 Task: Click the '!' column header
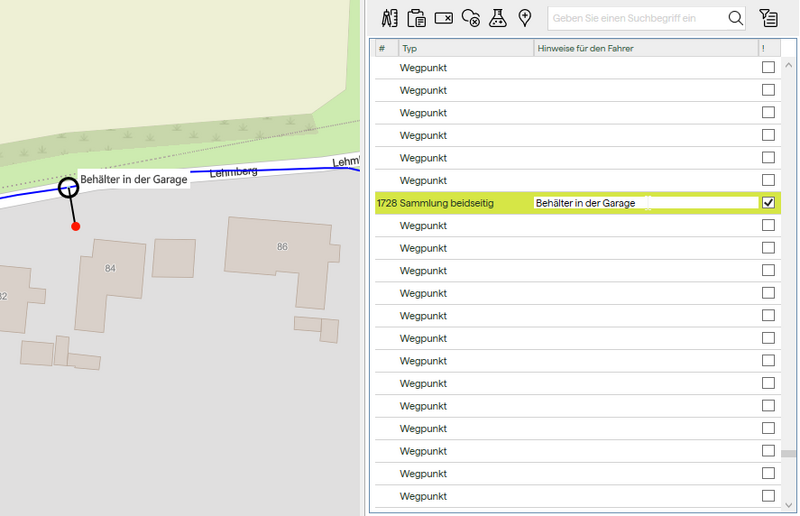(769, 48)
